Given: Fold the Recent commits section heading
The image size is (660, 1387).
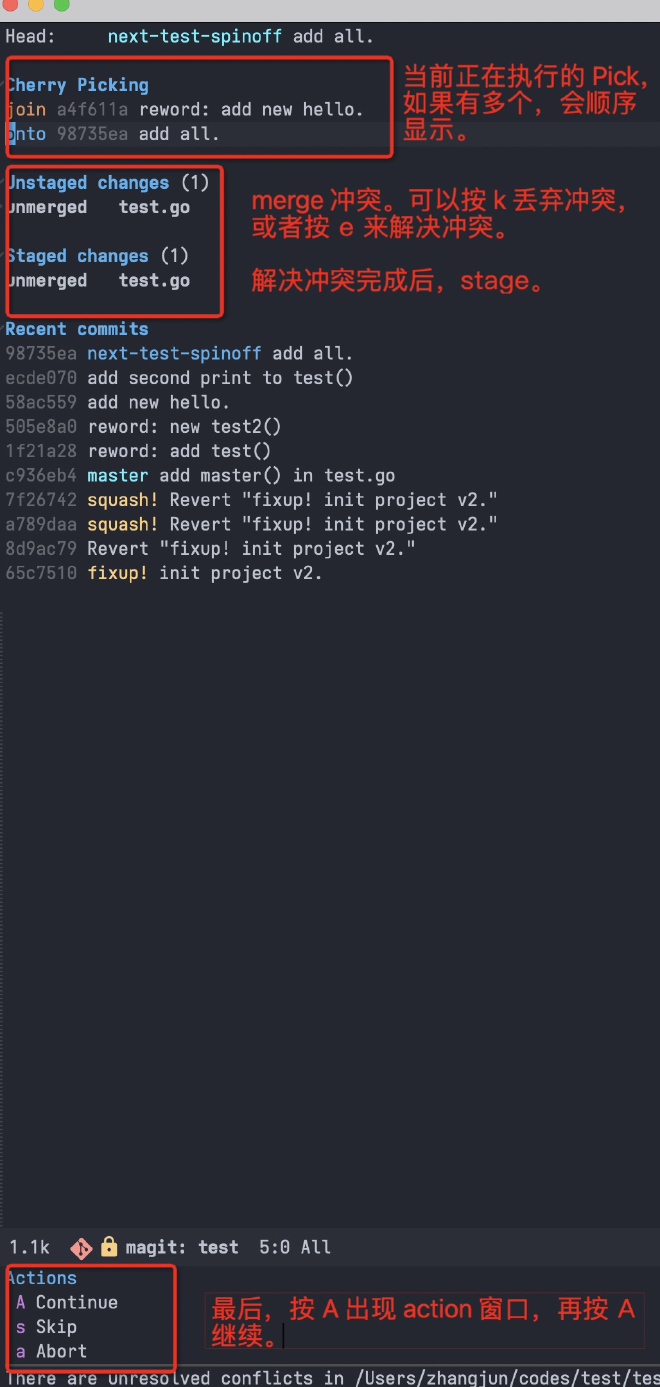Looking at the screenshot, I should pos(77,329).
